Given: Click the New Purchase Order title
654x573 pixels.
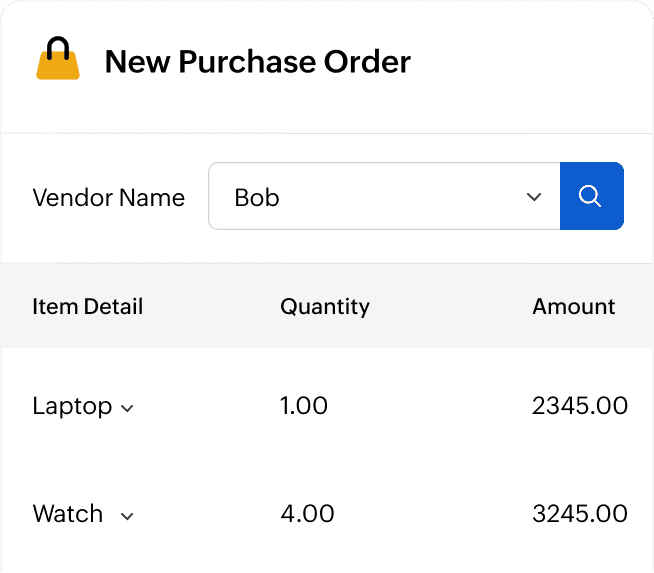Looking at the screenshot, I should [258, 62].
